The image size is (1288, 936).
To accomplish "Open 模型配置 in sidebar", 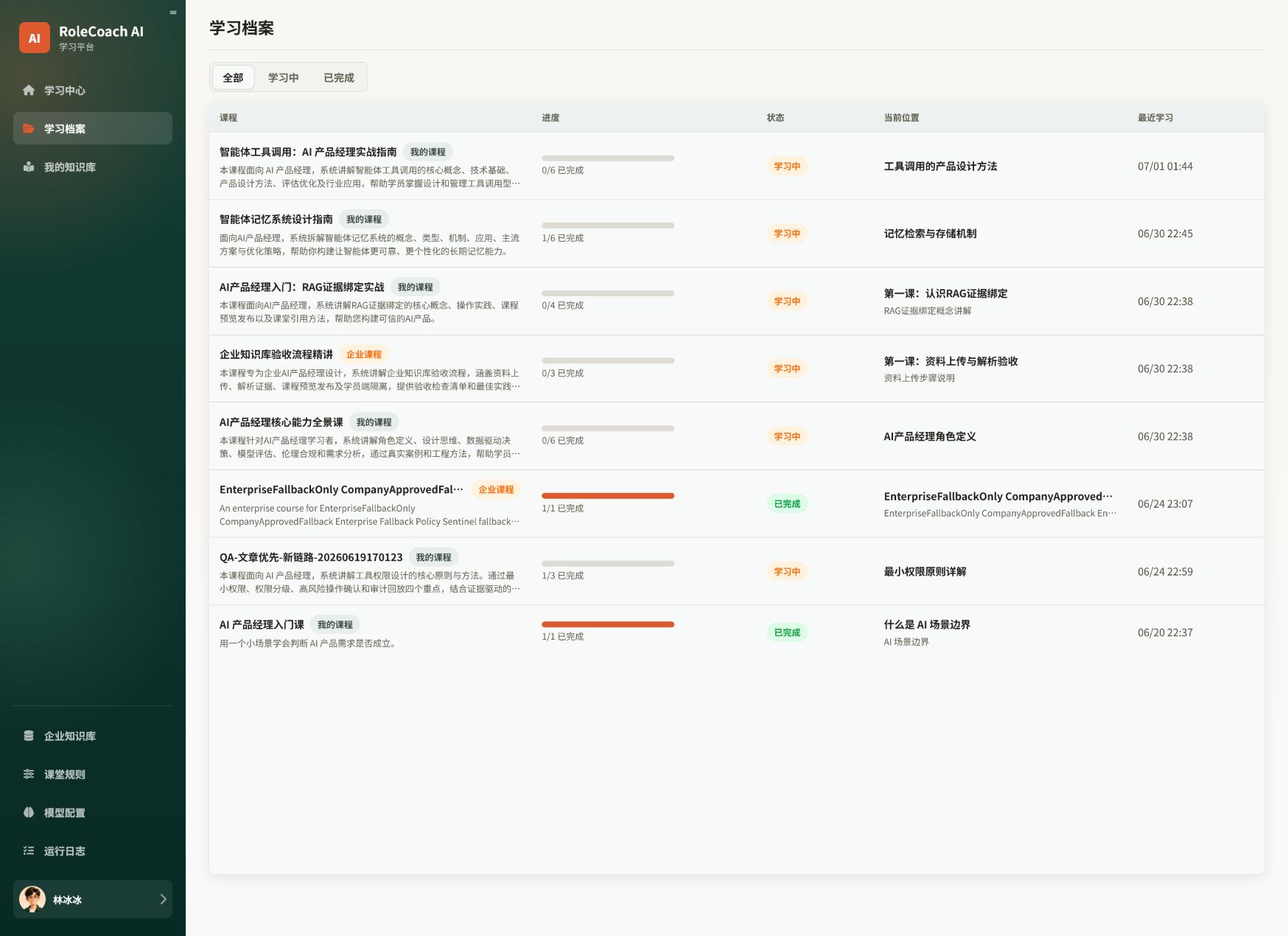I will click(x=93, y=812).
